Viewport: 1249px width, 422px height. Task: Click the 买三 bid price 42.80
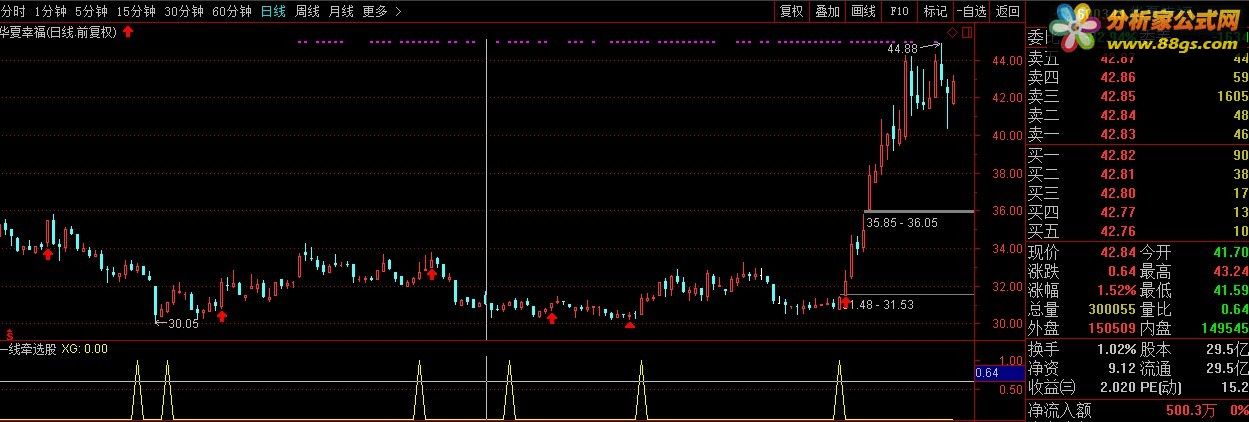tap(1117, 193)
